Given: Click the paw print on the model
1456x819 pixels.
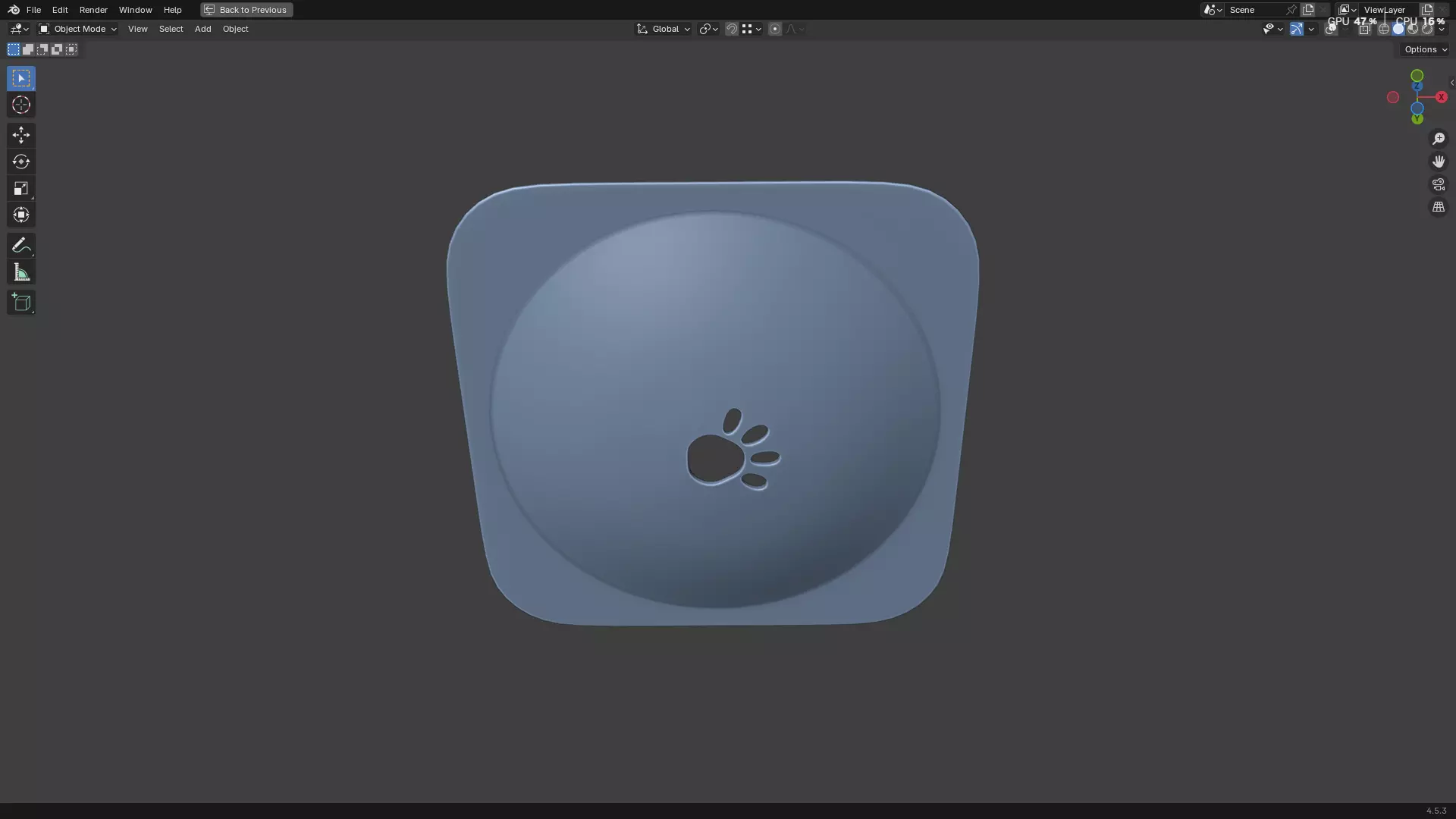Looking at the screenshot, I should pyautogui.click(x=733, y=450).
